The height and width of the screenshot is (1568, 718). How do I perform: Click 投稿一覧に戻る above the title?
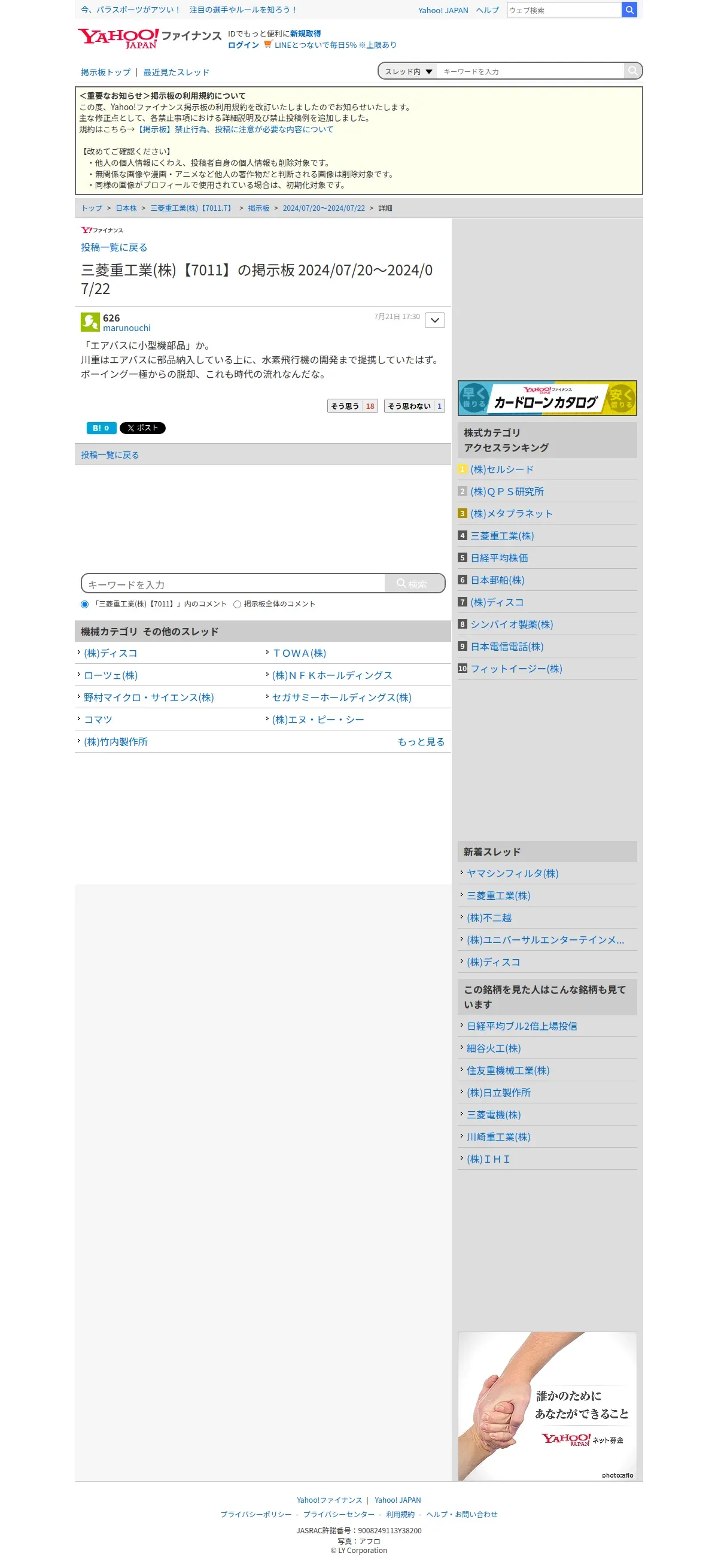coord(114,247)
